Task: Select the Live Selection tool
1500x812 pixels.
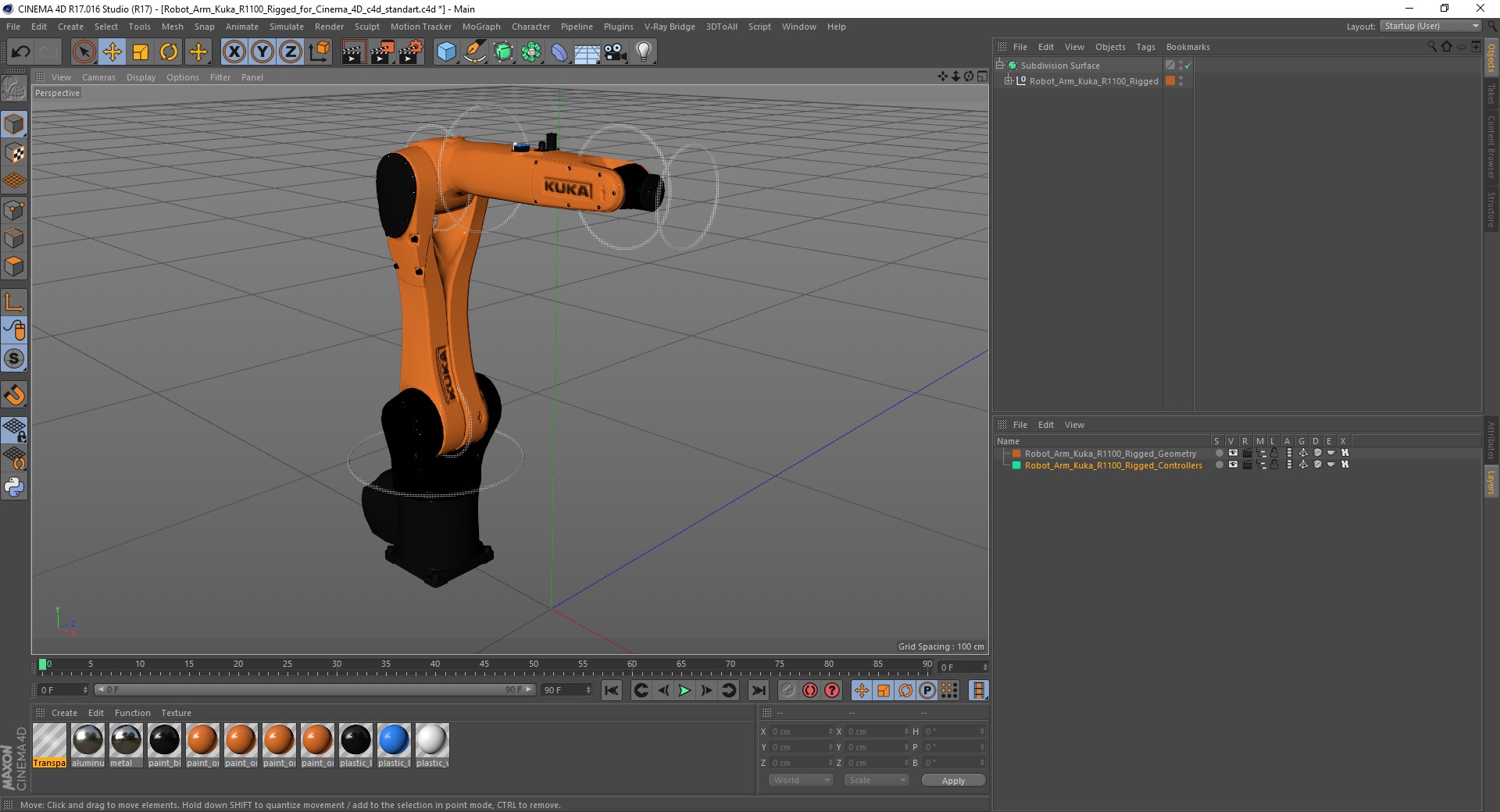Action: click(x=84, y=52)
